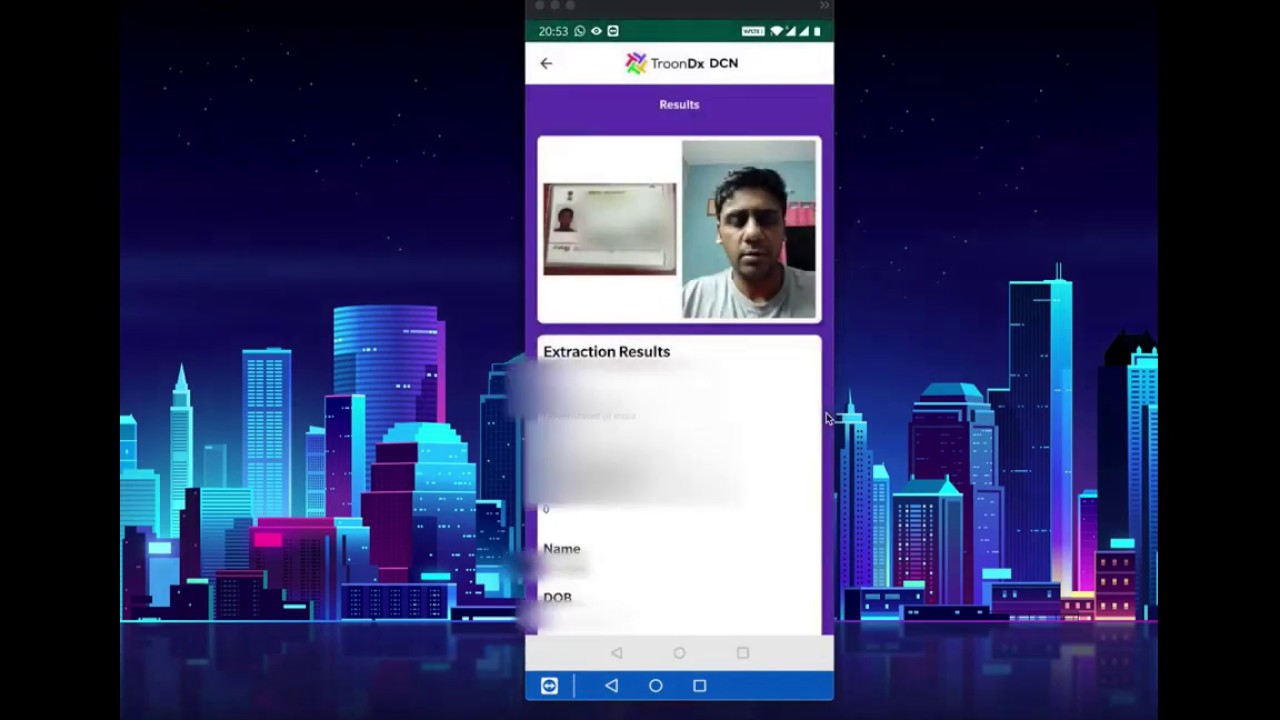Viewport: 1280px width, 720px height.
Task: Click the TeamViewer icon in blue toolbar
Action: (x=549, y=686)
